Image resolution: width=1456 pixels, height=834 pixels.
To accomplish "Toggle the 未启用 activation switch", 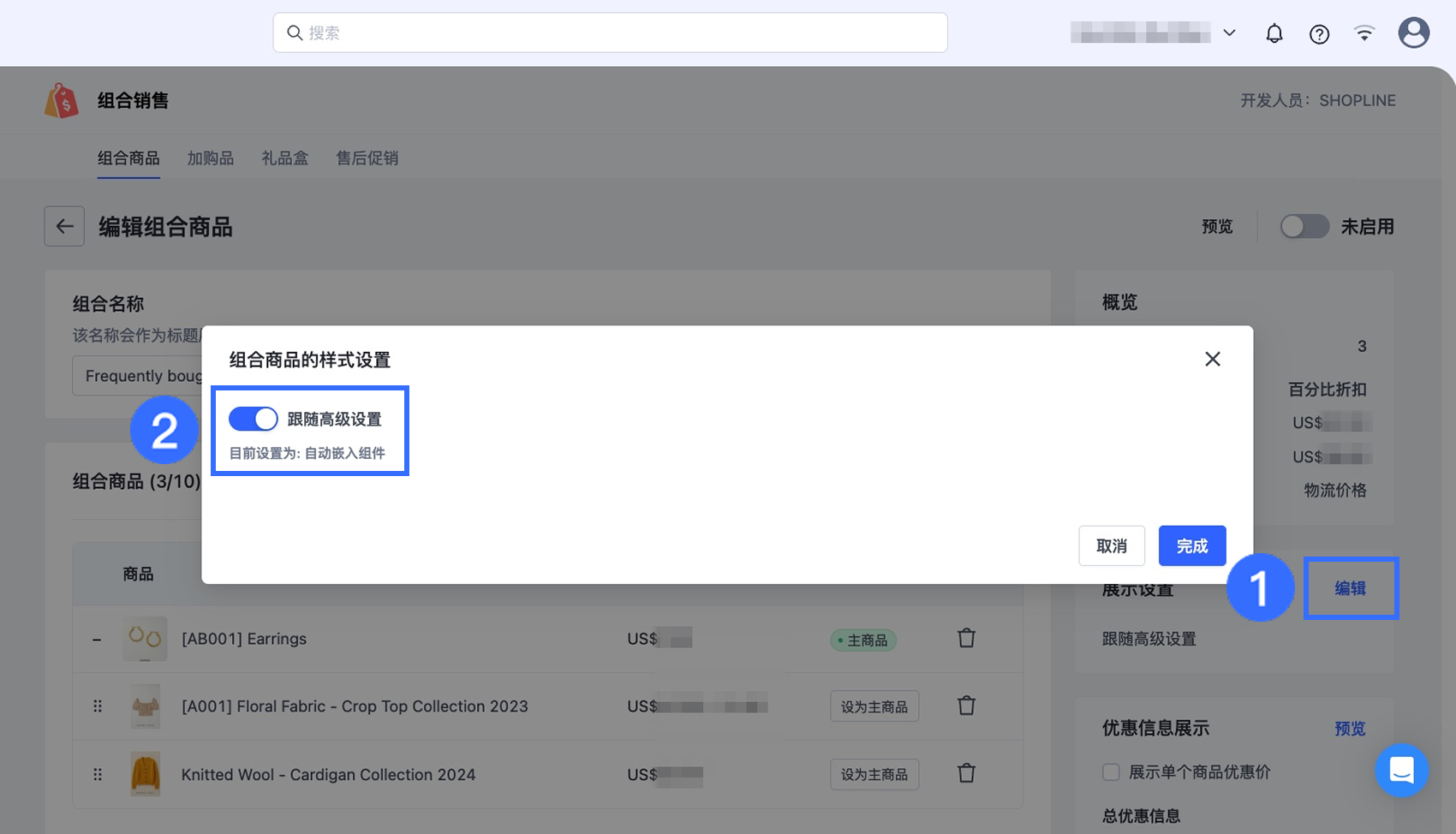I will pos(1304,226).
